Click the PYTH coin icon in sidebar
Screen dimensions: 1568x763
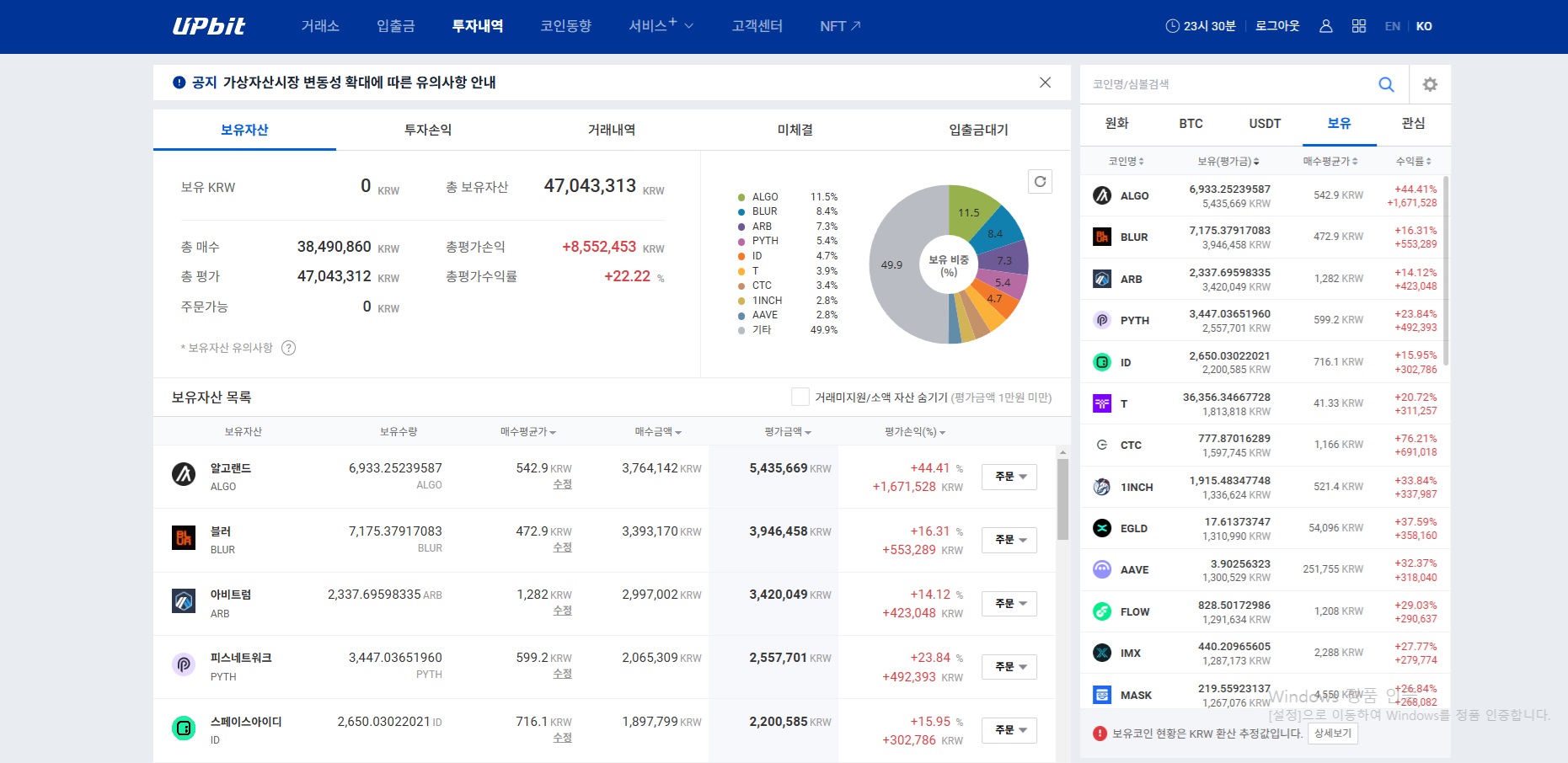pos(1102,320)
